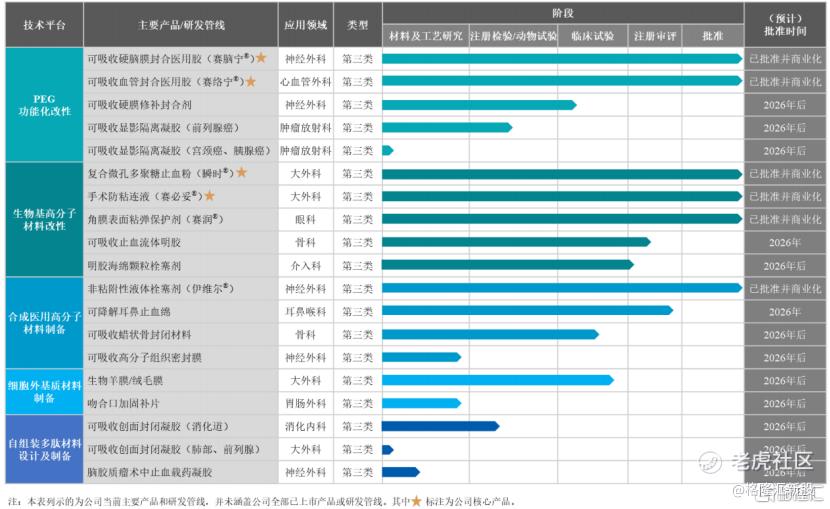Click product name 角膜表面粘弹保护剂（赛润）

(155, 219)
